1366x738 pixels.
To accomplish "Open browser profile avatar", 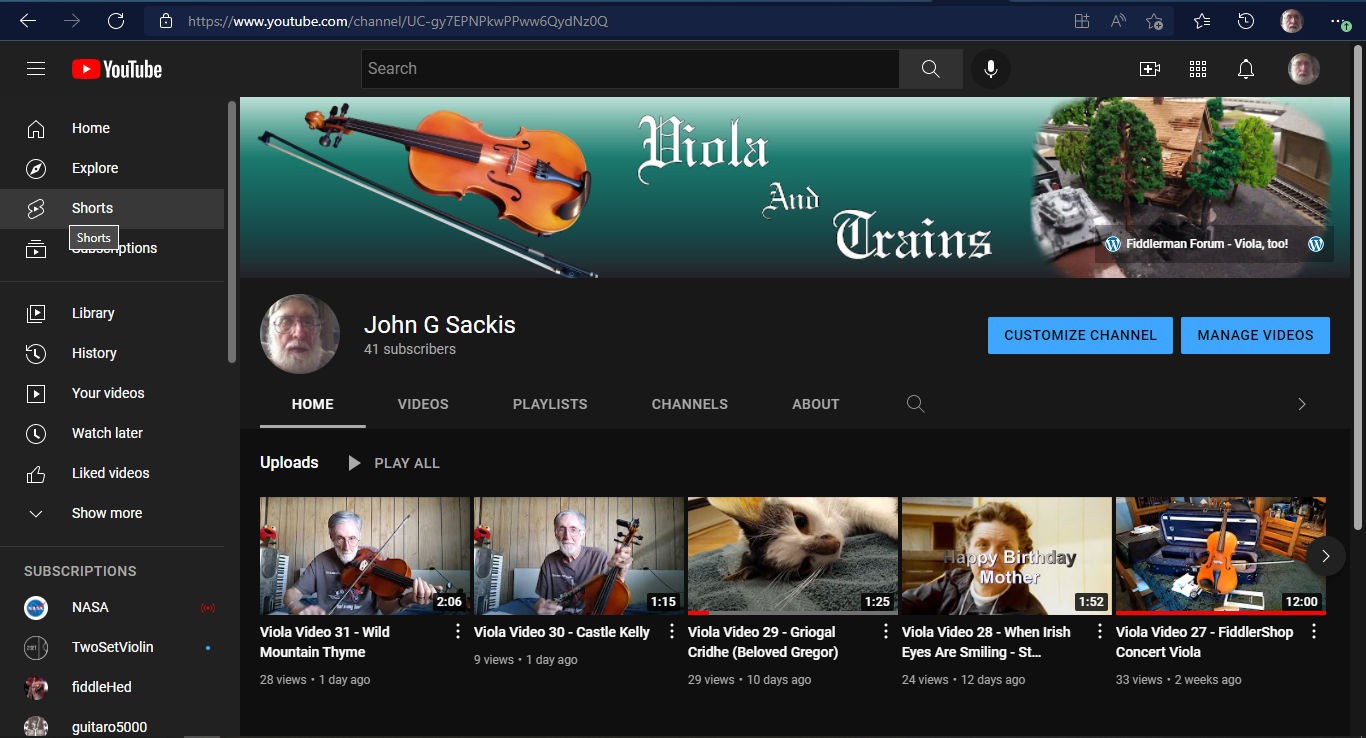I will (x=1292, y=20).
